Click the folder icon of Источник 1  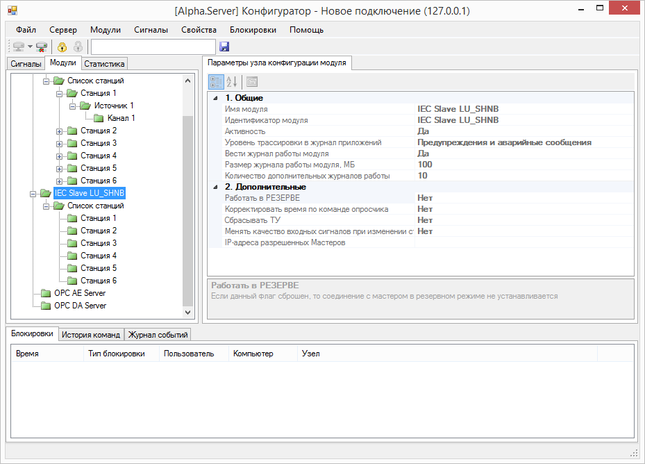(x=85, y=106)
